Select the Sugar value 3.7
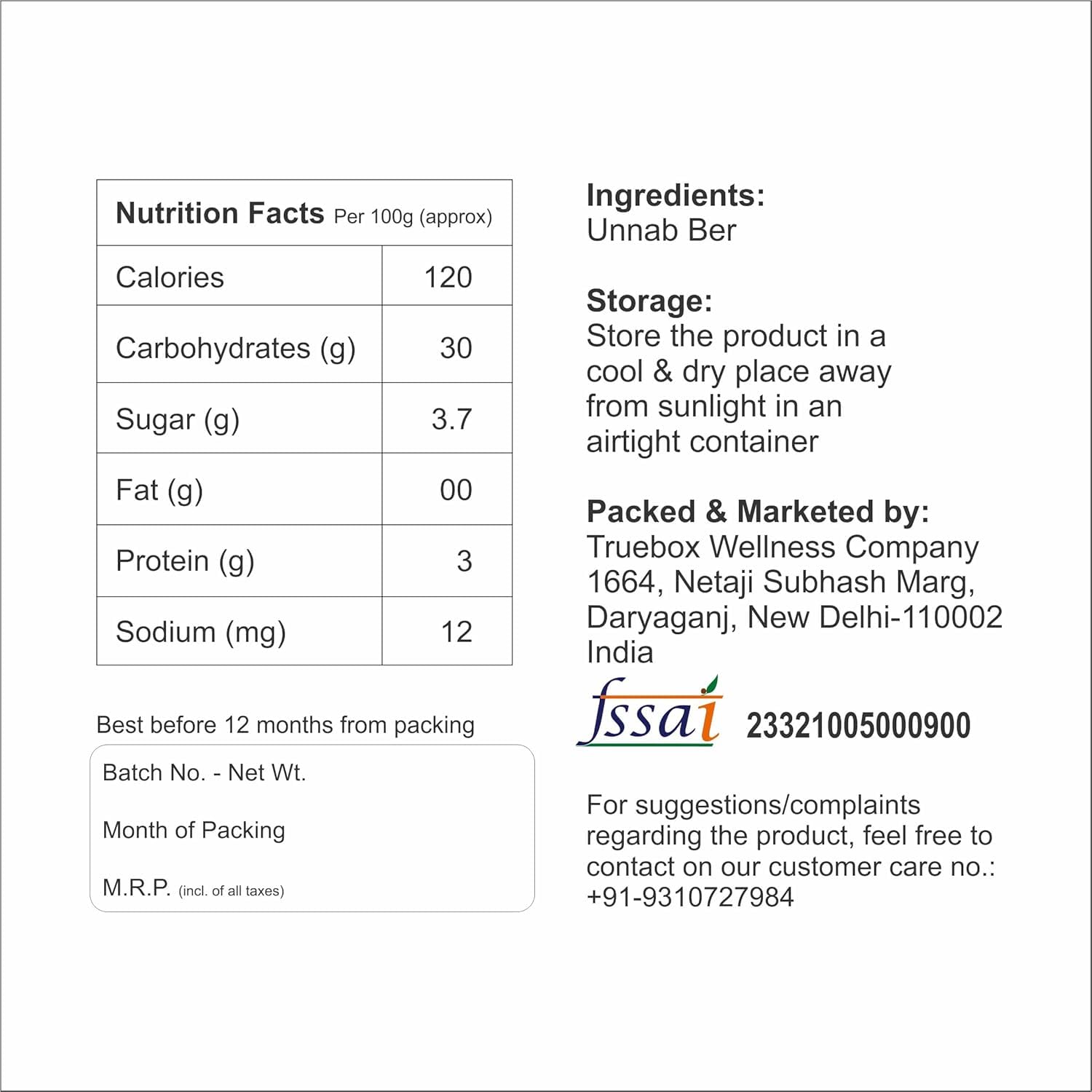This screenshot has height=1092, width=1092. [451, 419]
